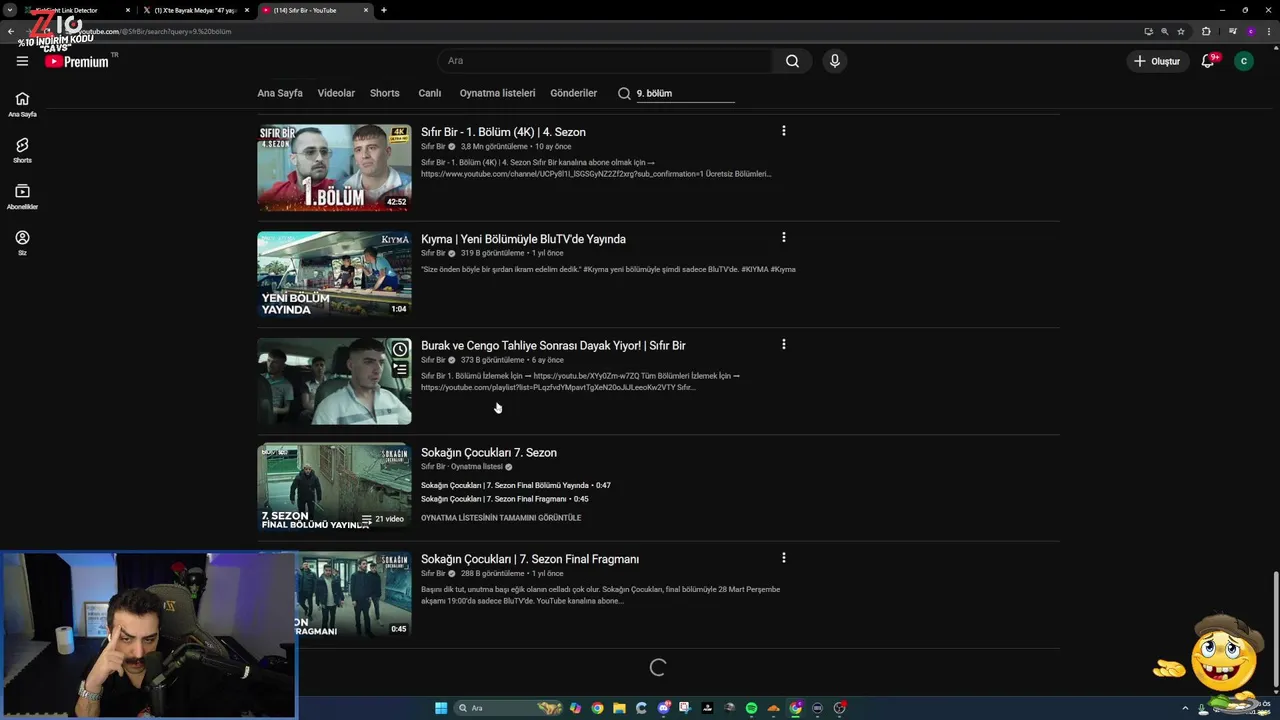
Task: Open the Kıyma Yeni Bölüm Yayında thumbnail
Action: click(x=334, y=274)
